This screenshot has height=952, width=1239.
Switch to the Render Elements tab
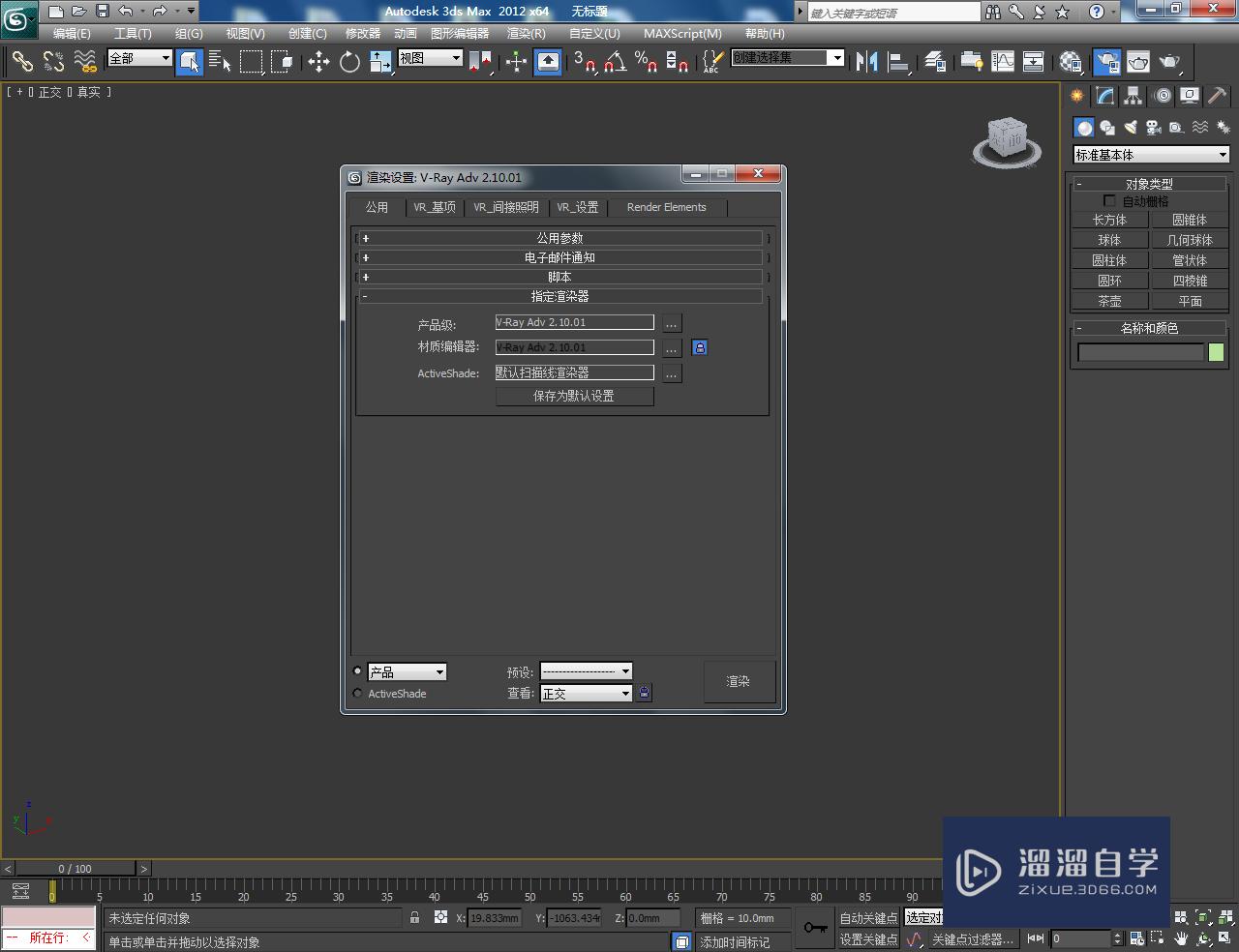click(667, 207)
